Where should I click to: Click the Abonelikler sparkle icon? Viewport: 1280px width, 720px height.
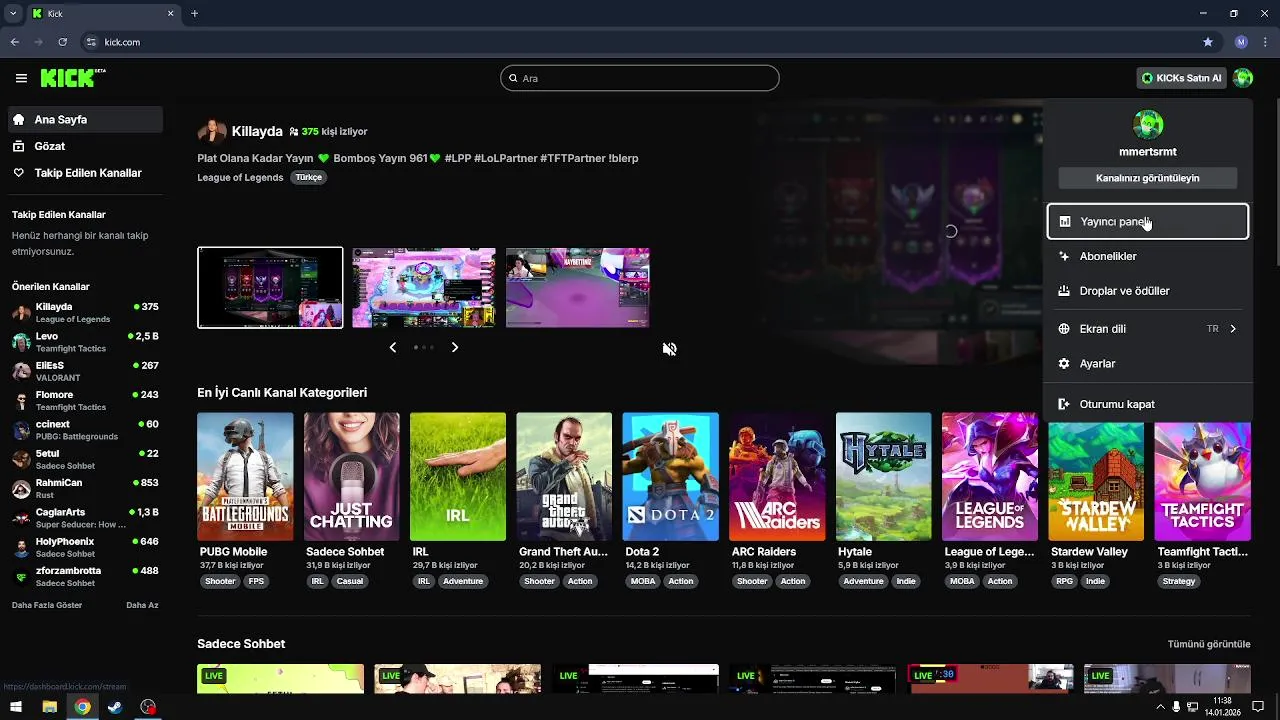click(x=1064, y=256)
